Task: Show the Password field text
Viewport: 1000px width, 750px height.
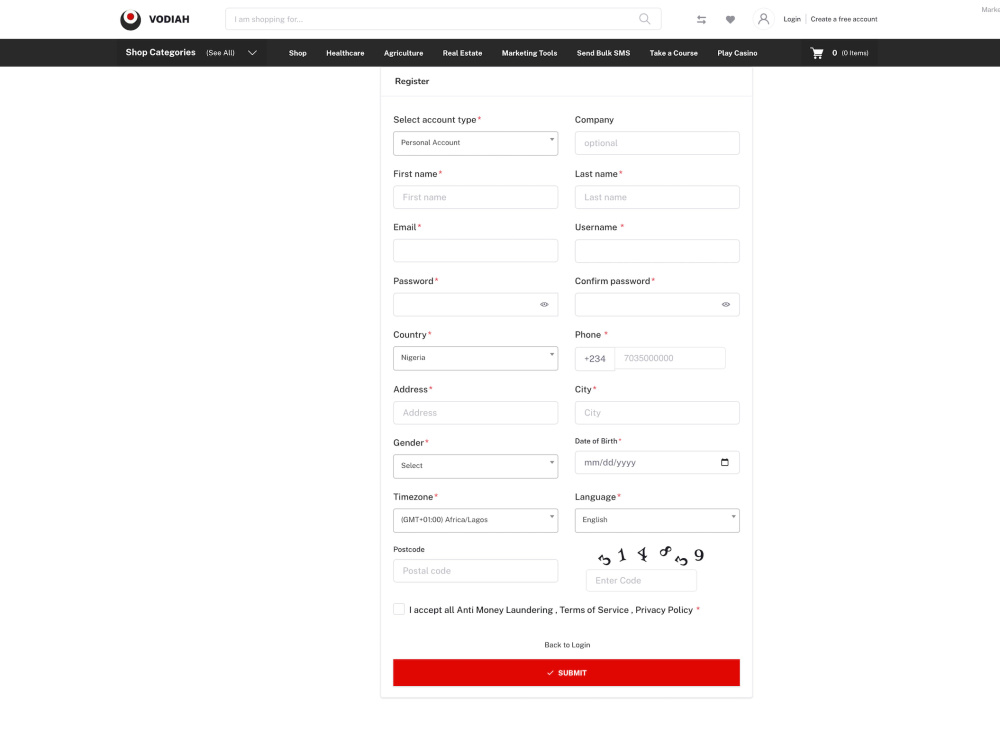Action: point(544,304)
